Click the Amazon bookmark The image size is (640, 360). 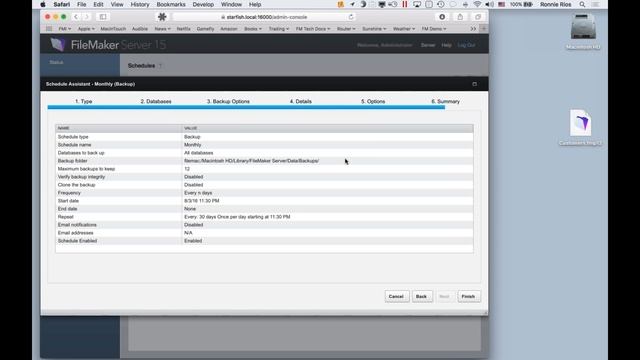pyautogui.click(x=229, y=29)
